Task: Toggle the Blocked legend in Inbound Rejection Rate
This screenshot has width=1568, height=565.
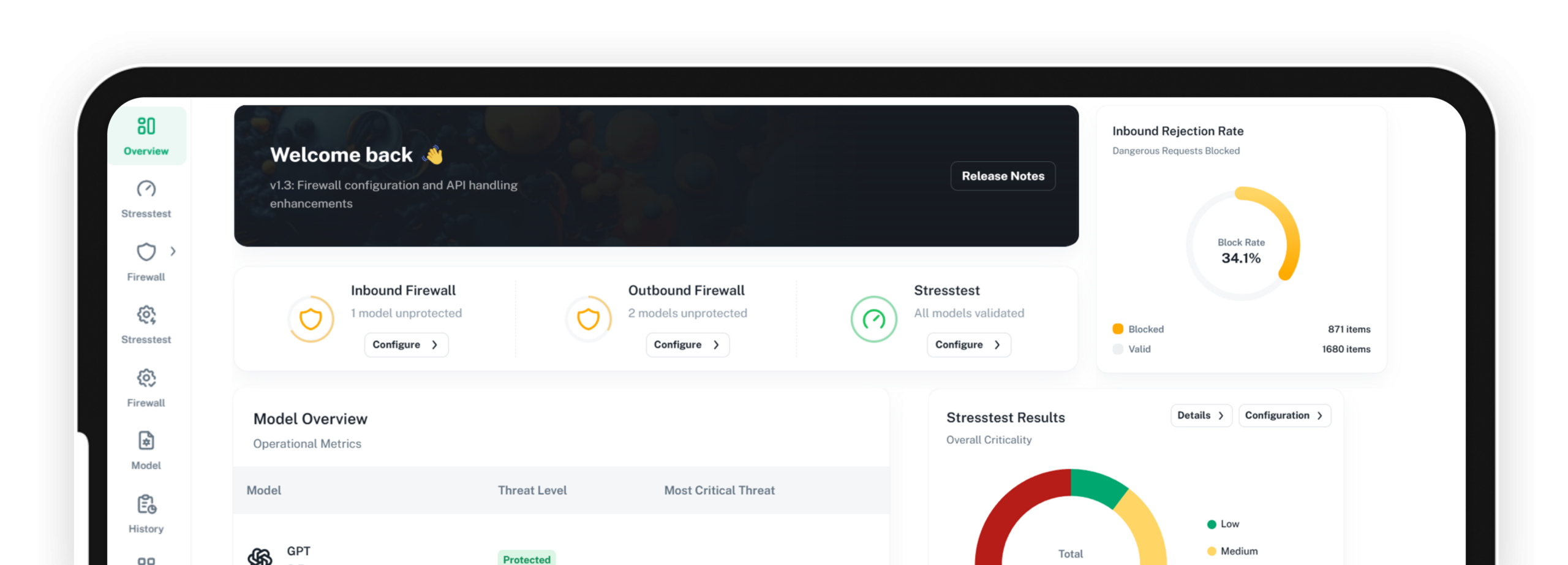Action: 1118,328
